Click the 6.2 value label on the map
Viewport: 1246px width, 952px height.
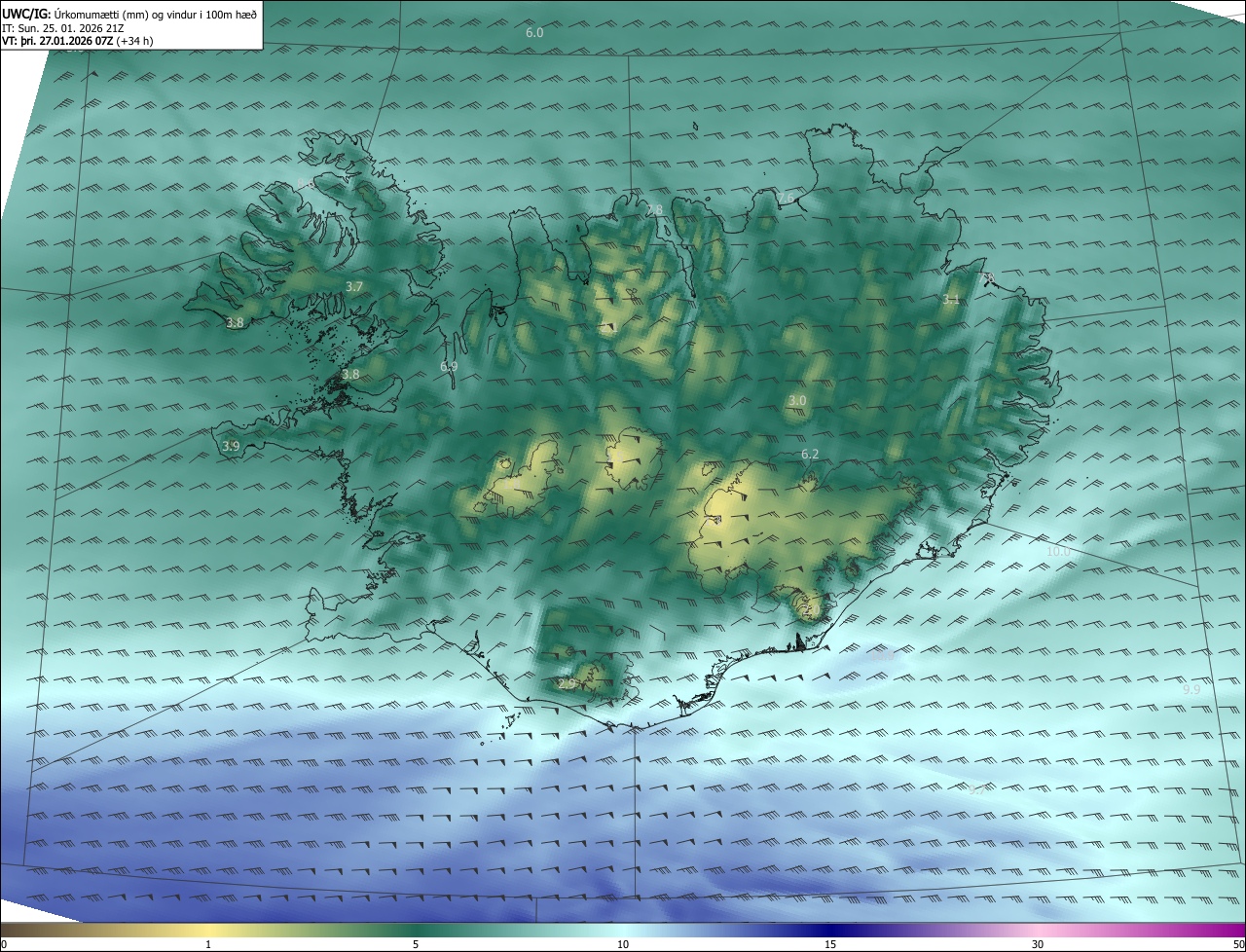pos(810,455)
